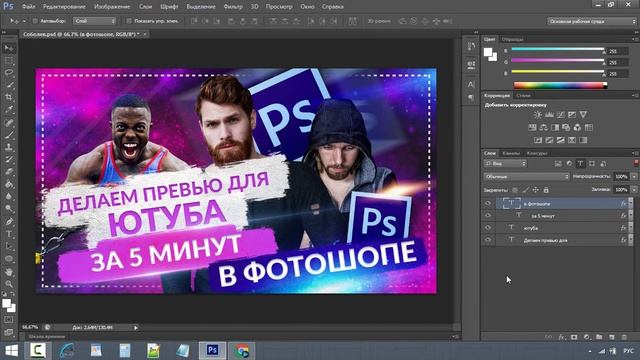Open the Windows Start button
Image resolution: width=640 pixels, height=360 pixels.
click(x=11, y=351)
